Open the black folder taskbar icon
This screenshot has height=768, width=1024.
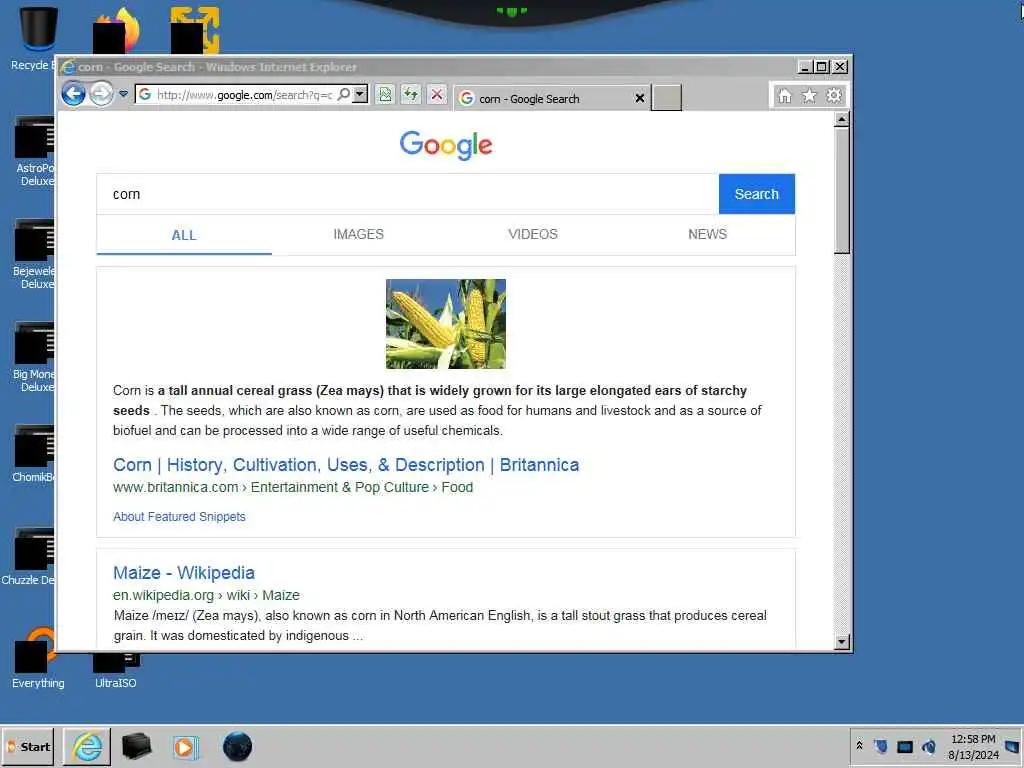(x=136, y=746)
